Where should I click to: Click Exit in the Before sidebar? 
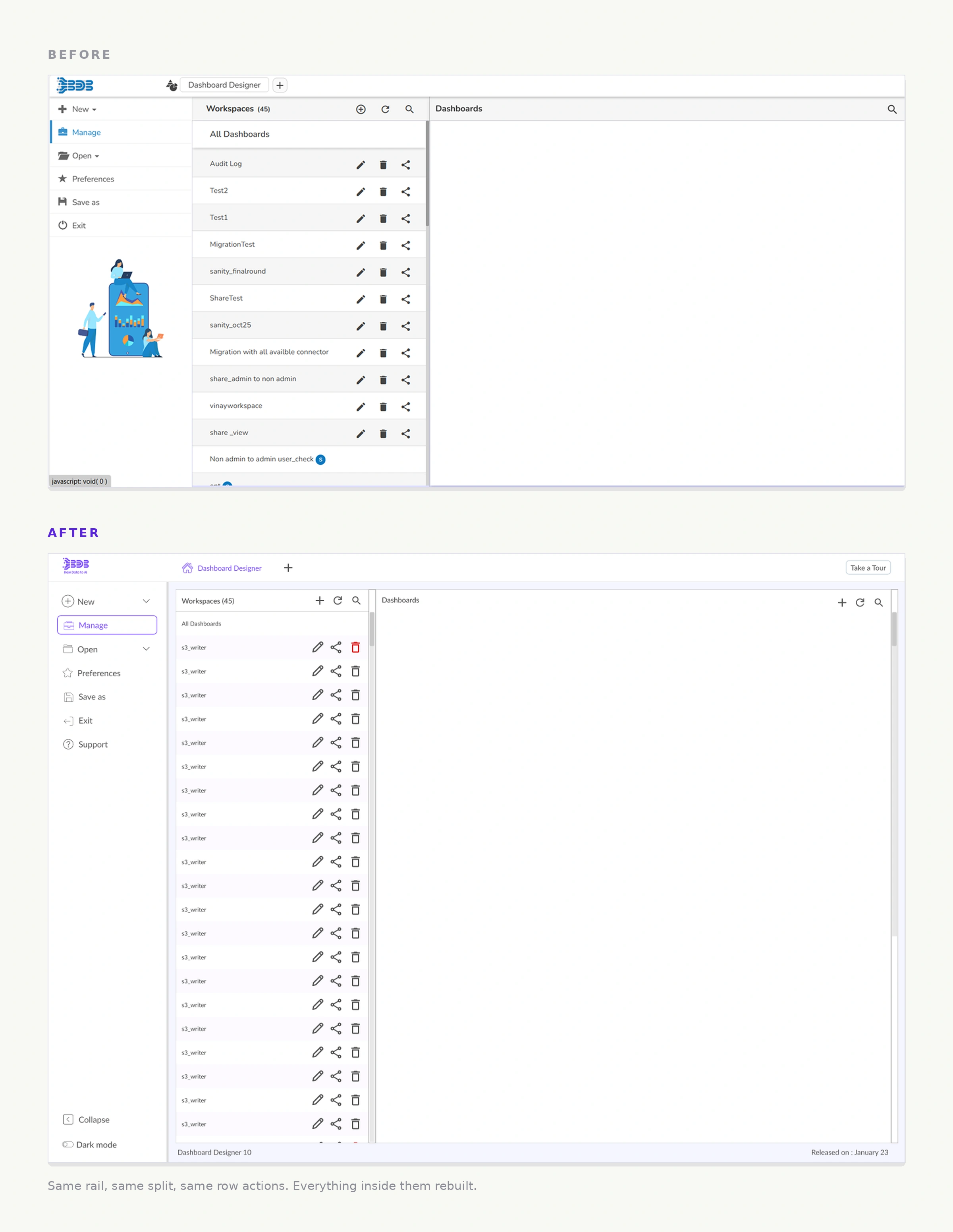[x=121, y=226]
